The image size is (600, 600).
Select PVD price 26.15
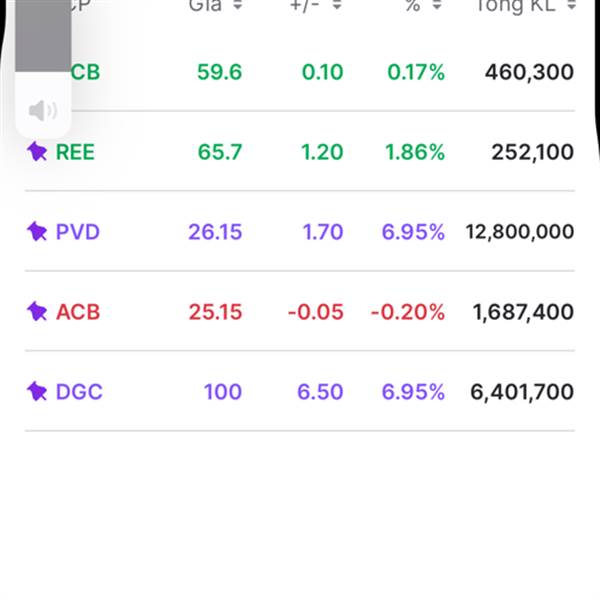click(x=215, y=232)
